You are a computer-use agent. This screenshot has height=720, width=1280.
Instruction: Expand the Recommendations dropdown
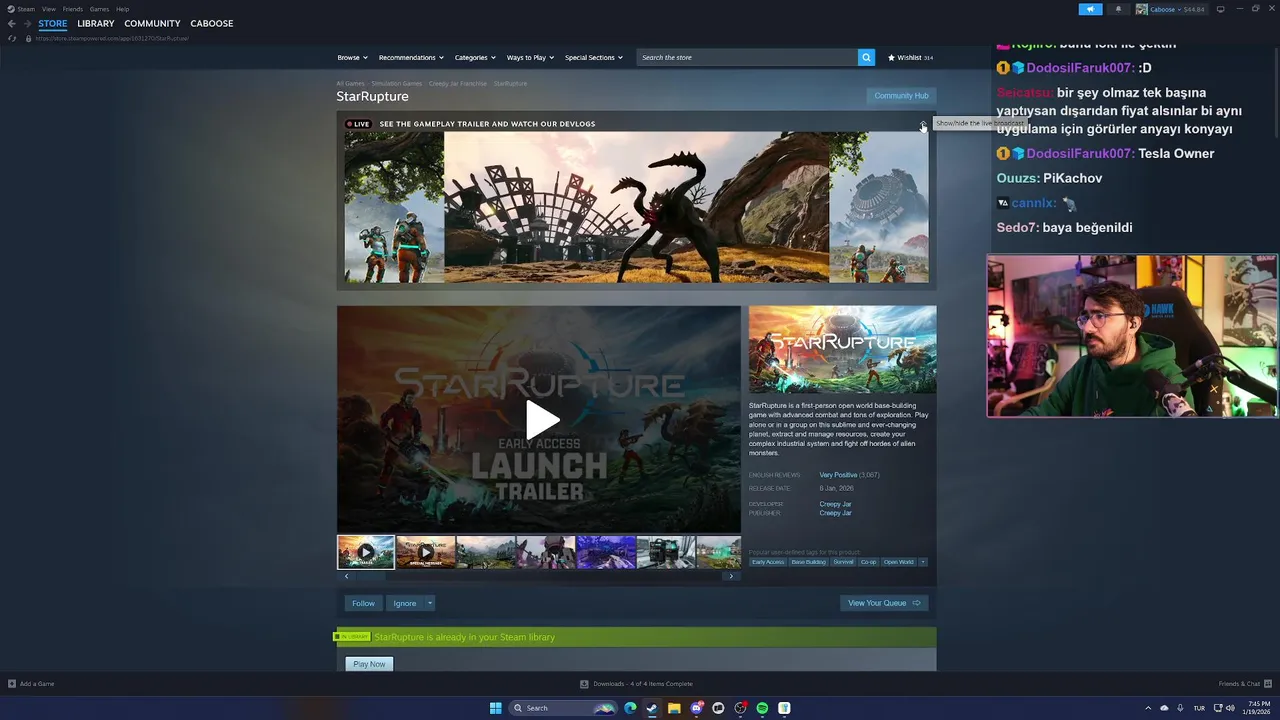coord(410,57)
